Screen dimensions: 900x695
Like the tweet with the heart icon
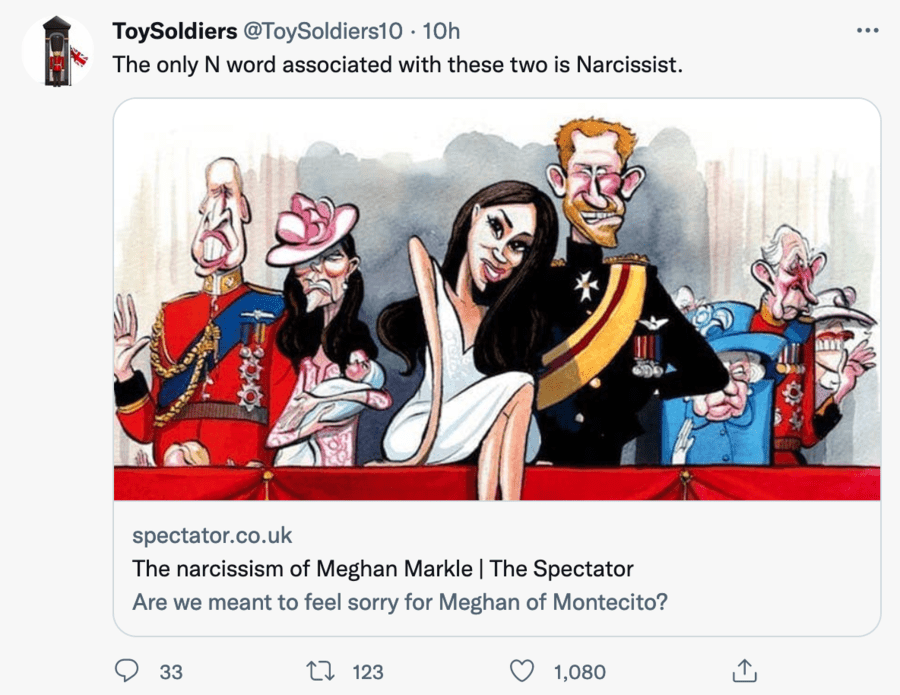click(x=522, y=671)
